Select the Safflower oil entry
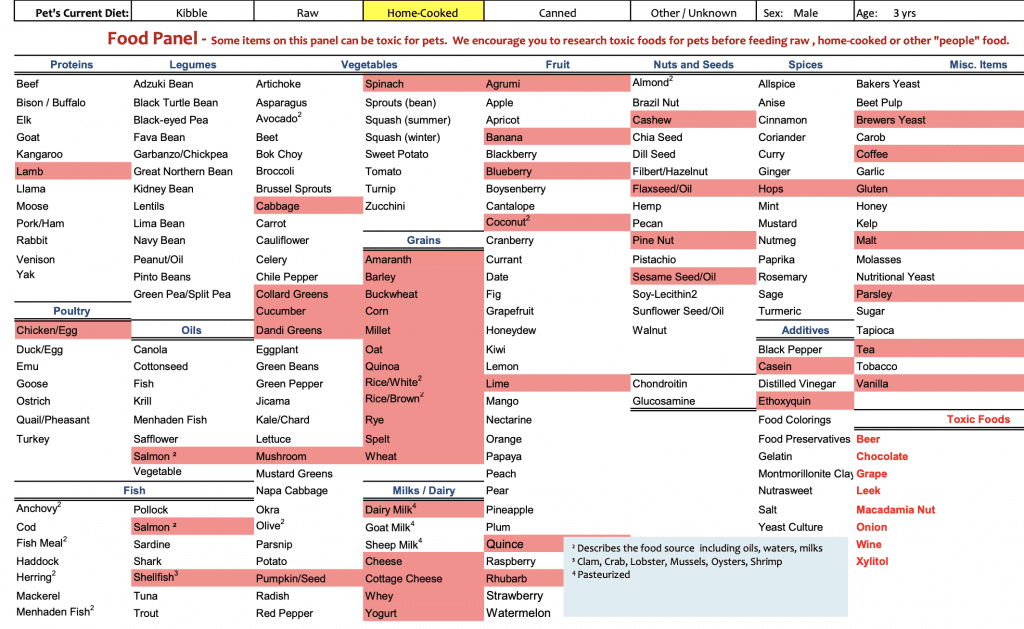The width and height of the screenshot is (1024, 629). click(x=155, y=439)
